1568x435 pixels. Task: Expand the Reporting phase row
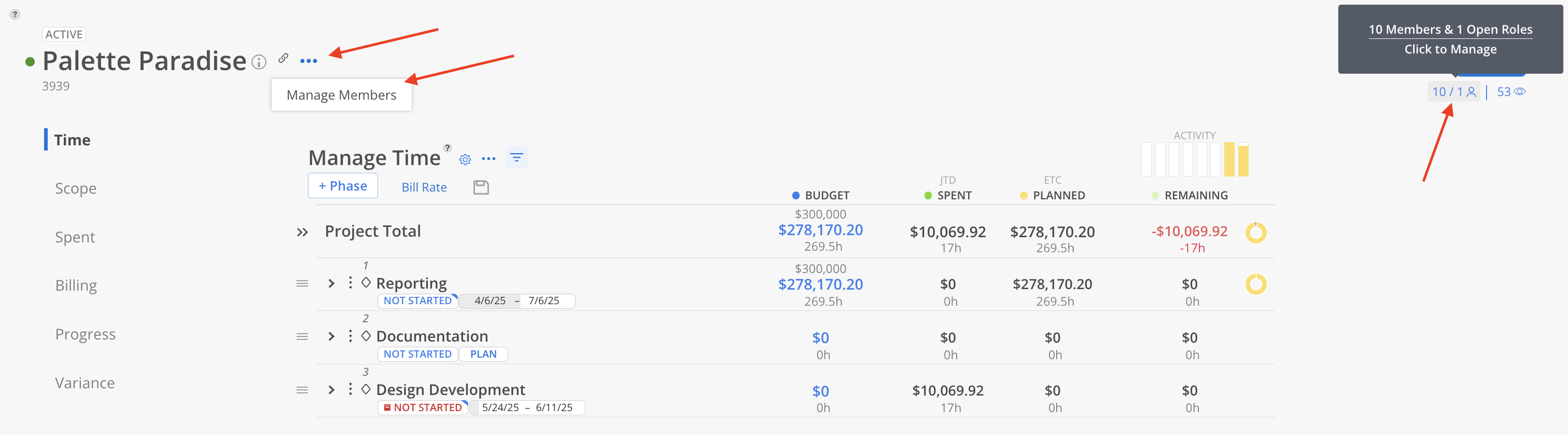point(331,283)
